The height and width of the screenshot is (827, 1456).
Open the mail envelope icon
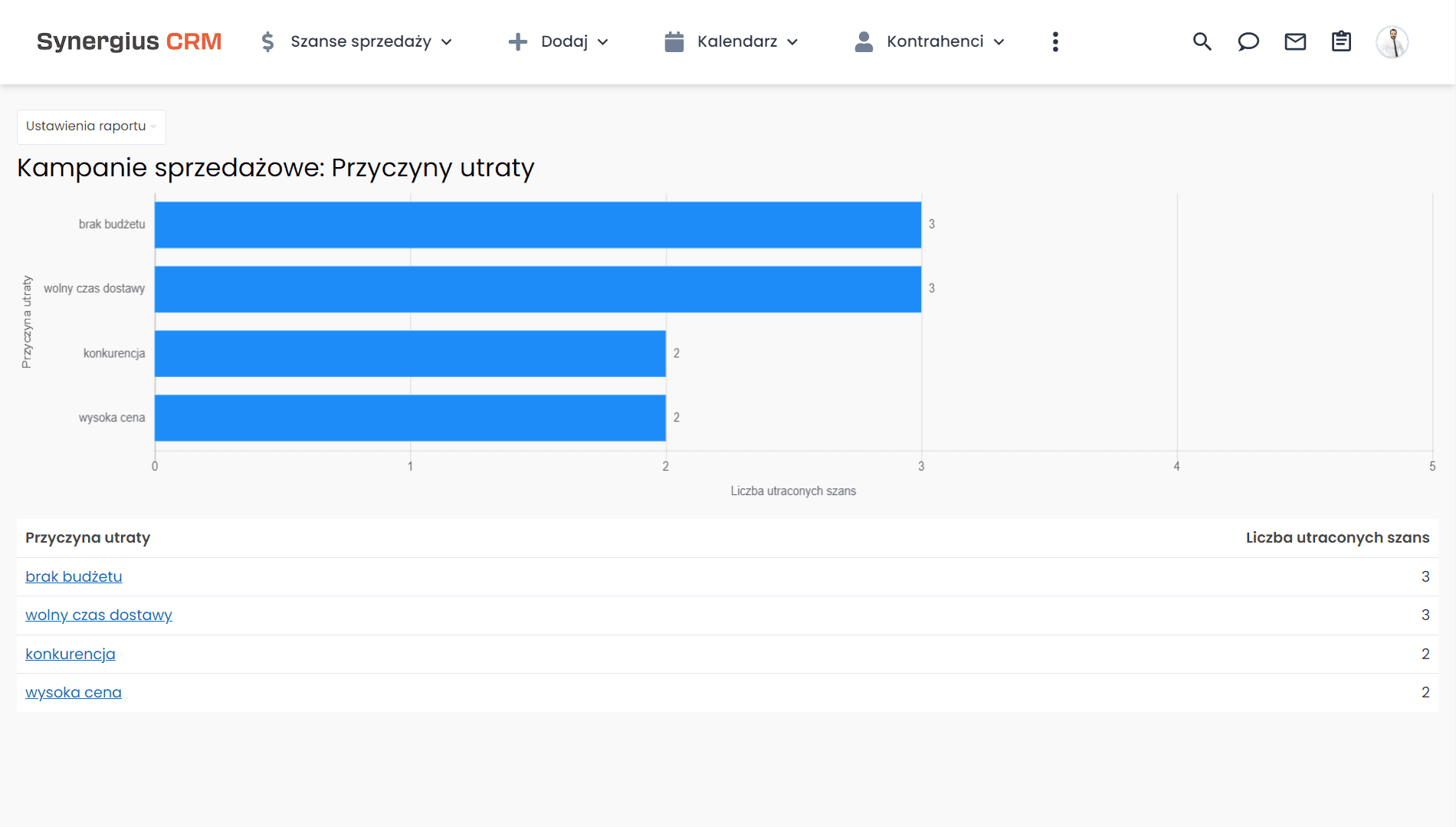pos(1295,42)
